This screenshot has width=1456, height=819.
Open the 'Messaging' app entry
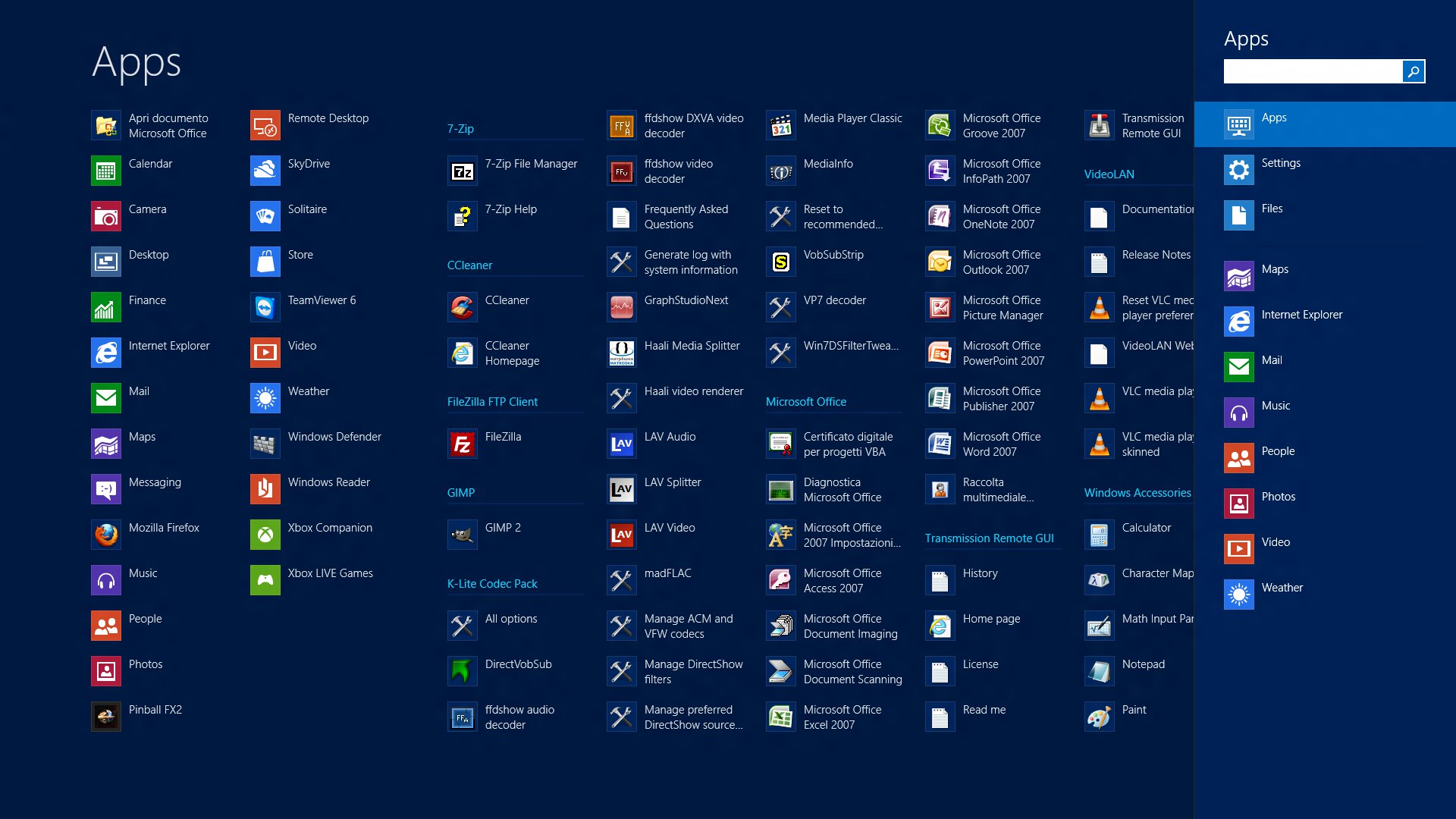pyautogui.click(x=159, y=489)
